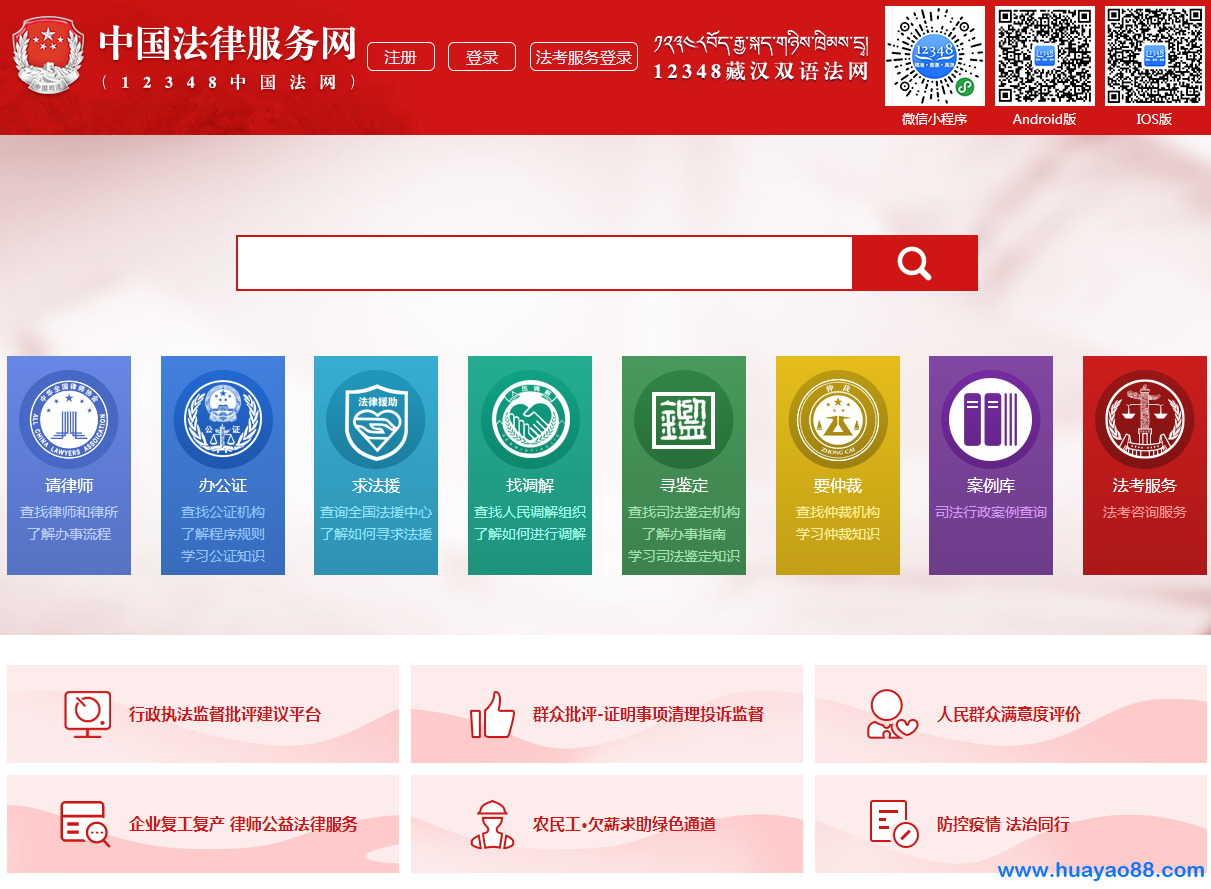Image resolution: width=1211 pixels, height=889 pixels.
Task: Click 了解如何进行调解 text
Action: [x=530, y=534]
